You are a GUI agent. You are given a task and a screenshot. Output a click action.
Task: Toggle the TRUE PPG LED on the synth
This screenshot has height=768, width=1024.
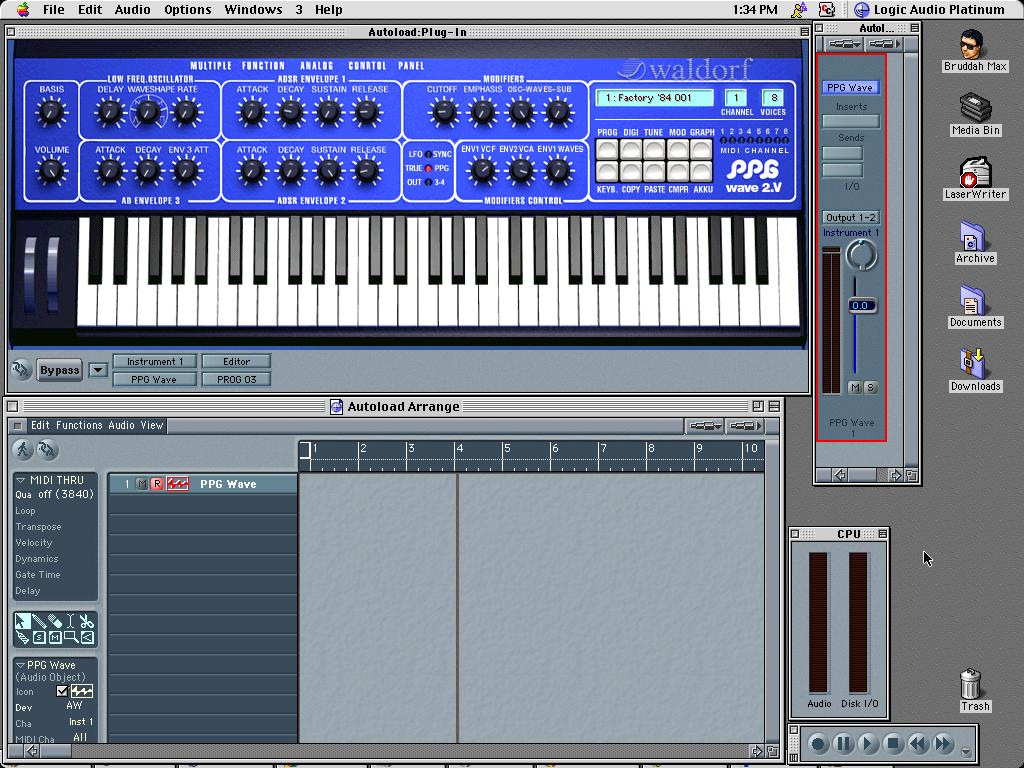[x=428, y=168]
